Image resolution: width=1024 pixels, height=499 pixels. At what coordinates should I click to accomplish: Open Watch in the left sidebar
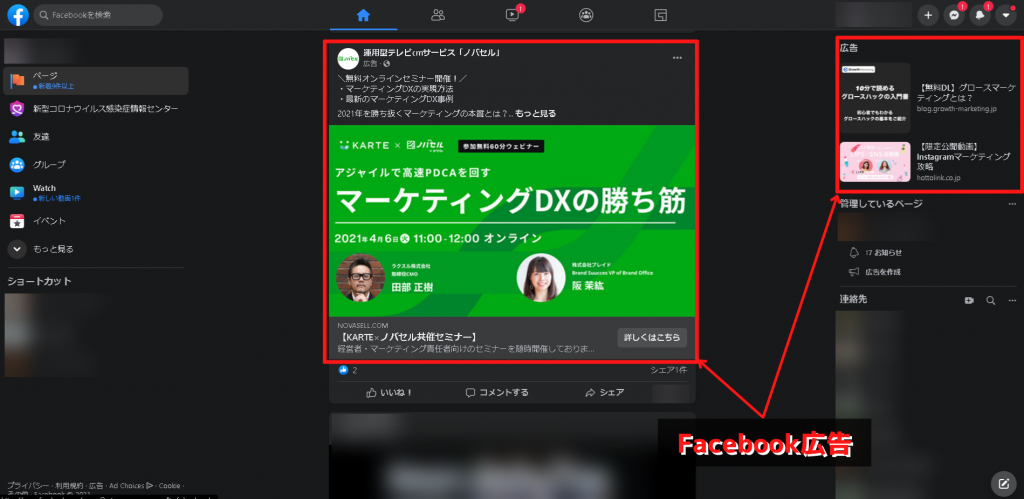(96, 193)
